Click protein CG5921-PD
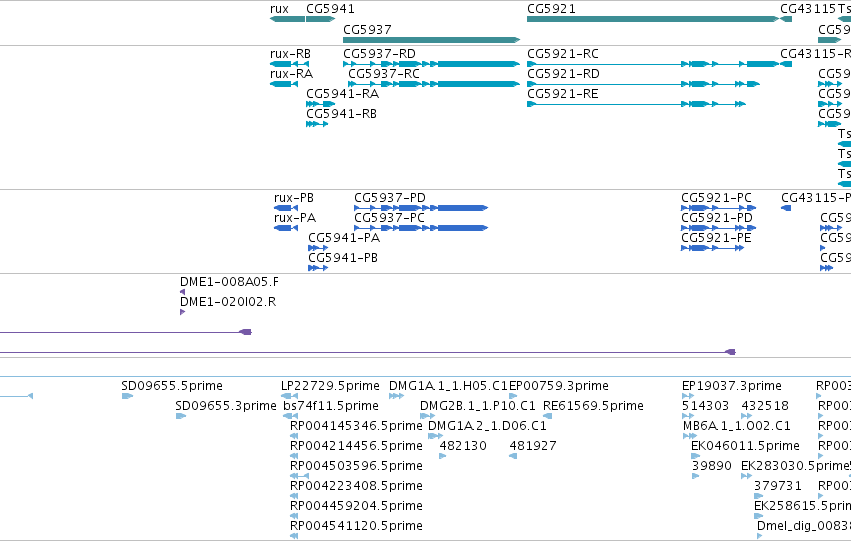 [719, 228]
